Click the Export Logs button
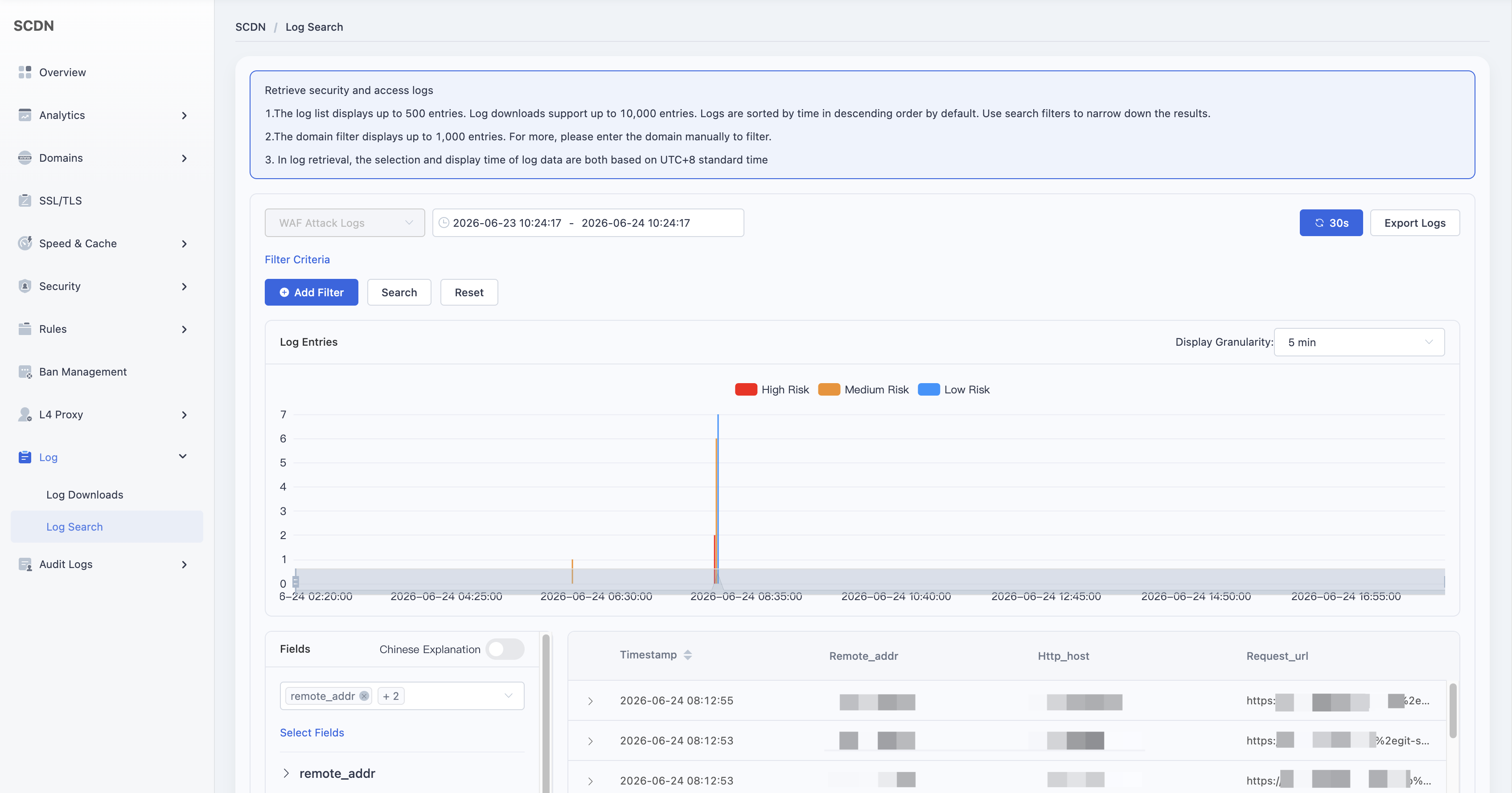1512x793 pixels. [x=1414, y=223]
